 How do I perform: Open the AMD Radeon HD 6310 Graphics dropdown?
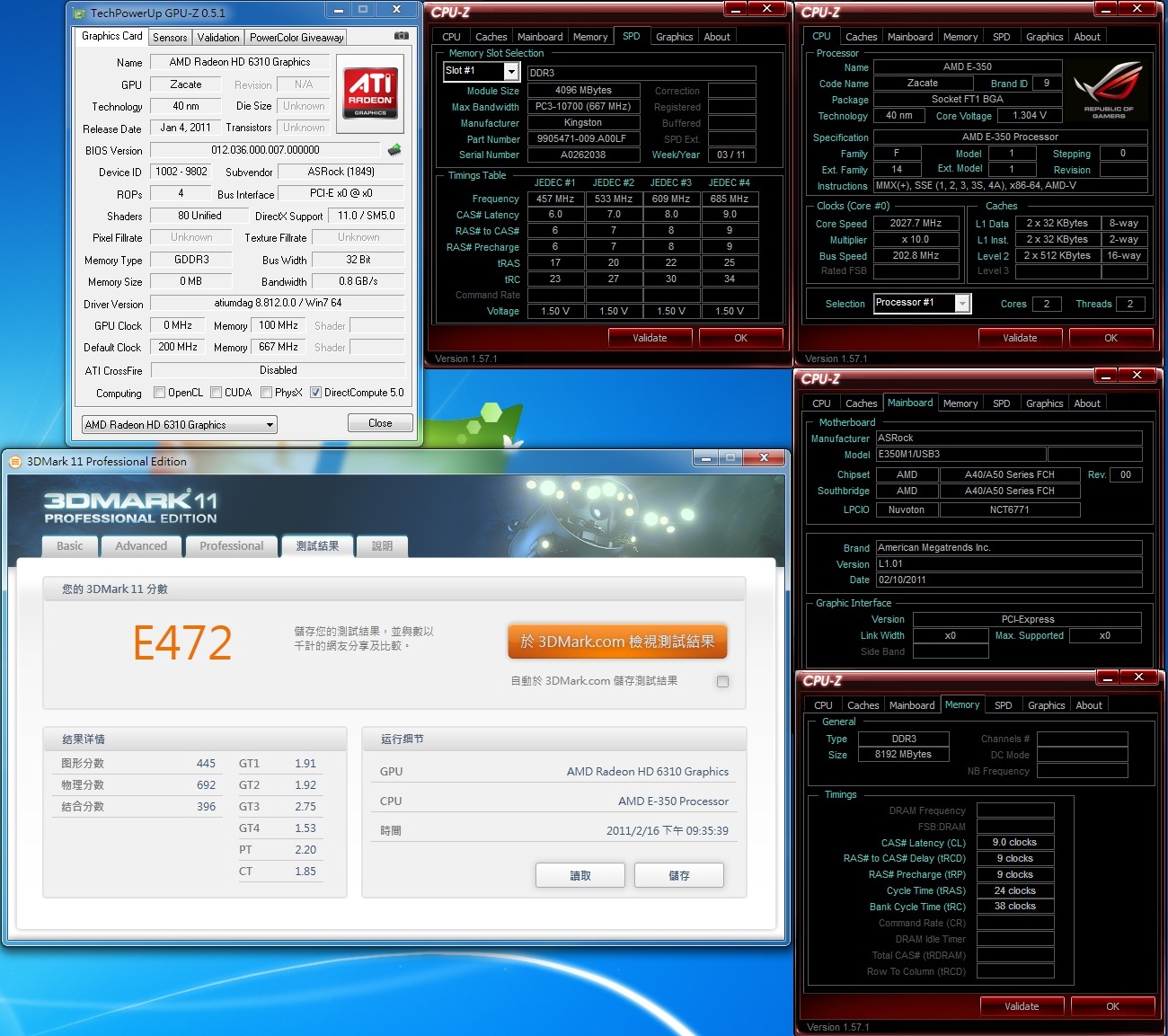click(180, 425)
